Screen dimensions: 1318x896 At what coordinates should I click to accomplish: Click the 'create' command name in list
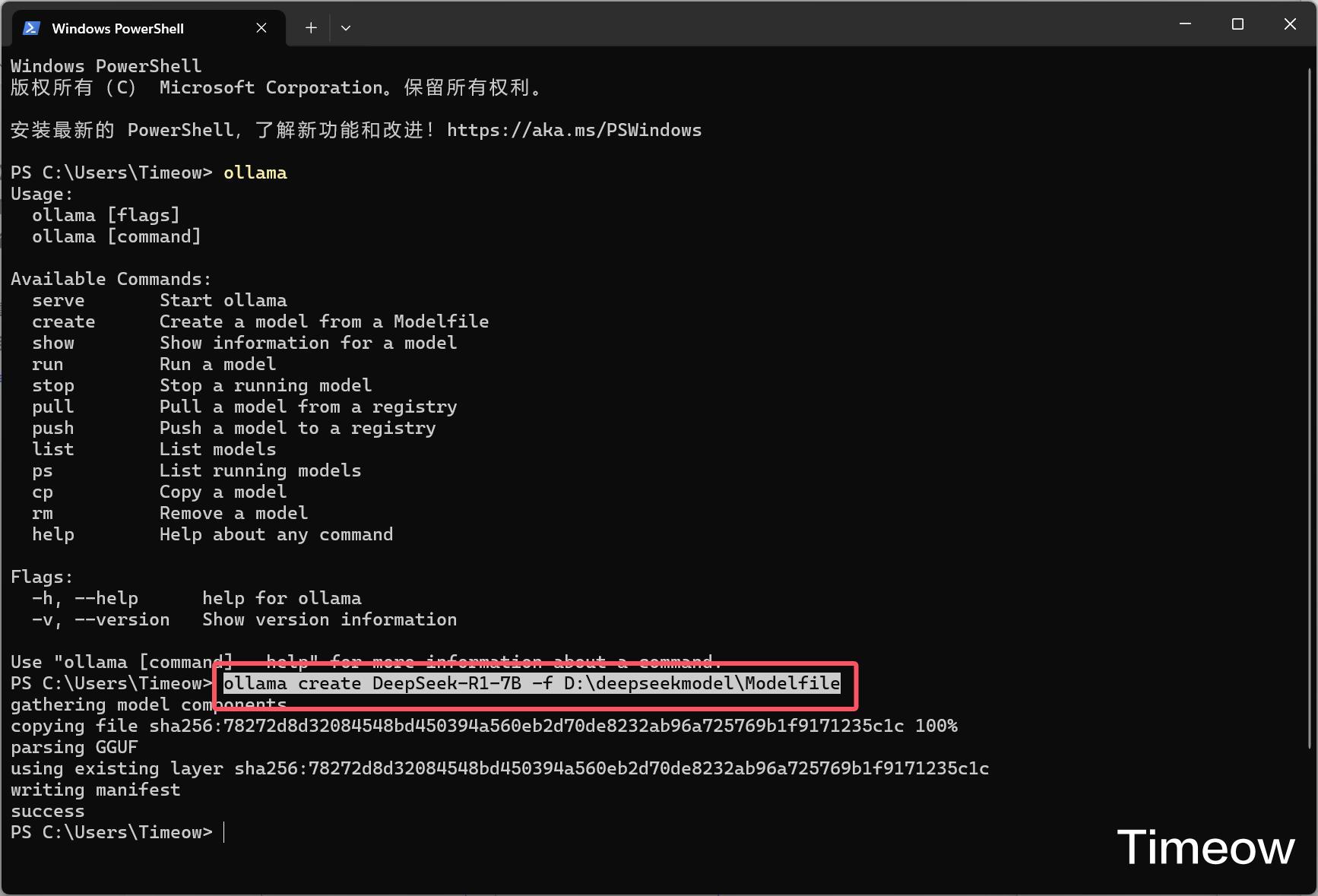64,321
